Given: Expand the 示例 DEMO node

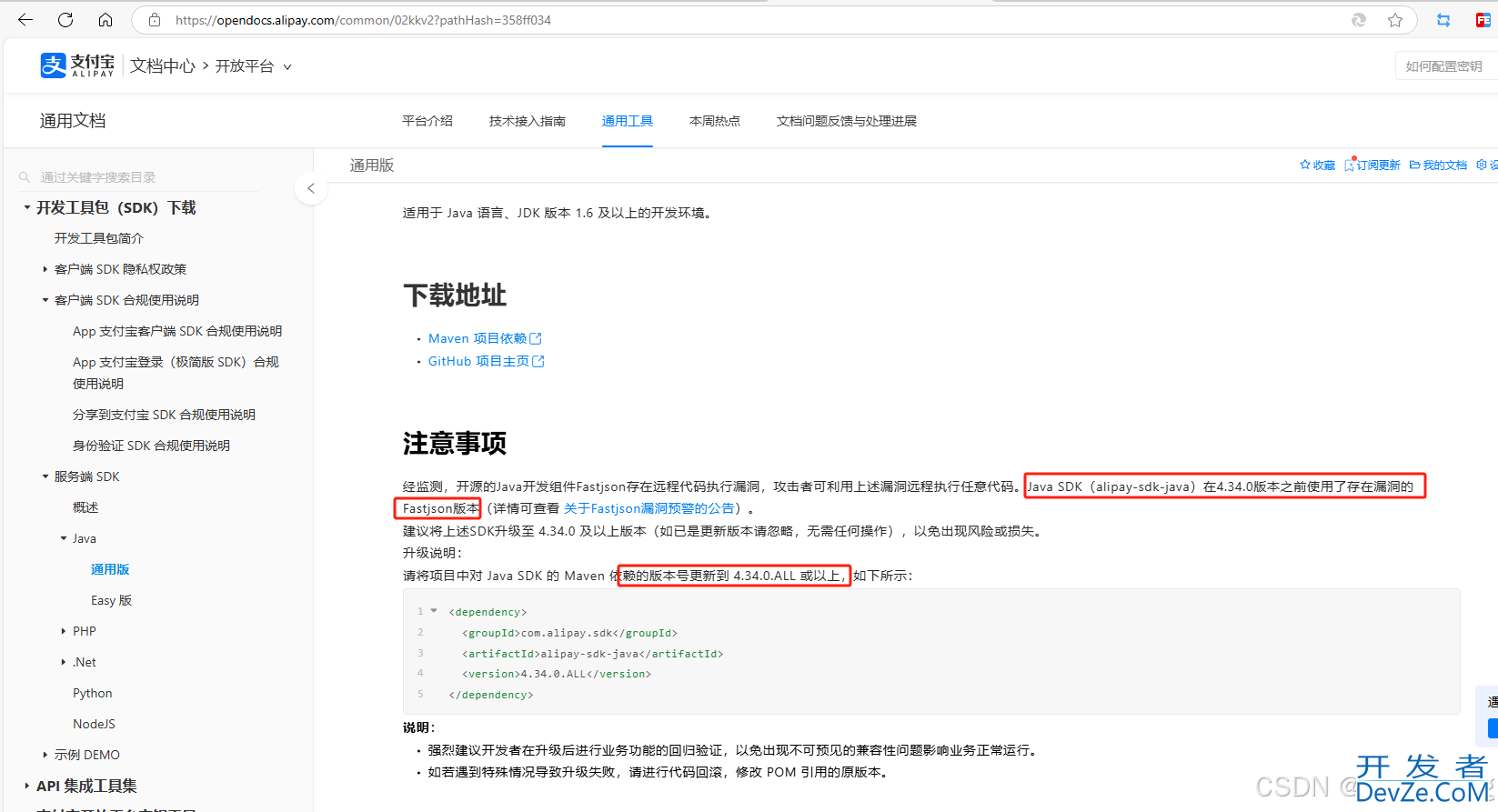Looking at the screenshot, I should pos(45,755).
